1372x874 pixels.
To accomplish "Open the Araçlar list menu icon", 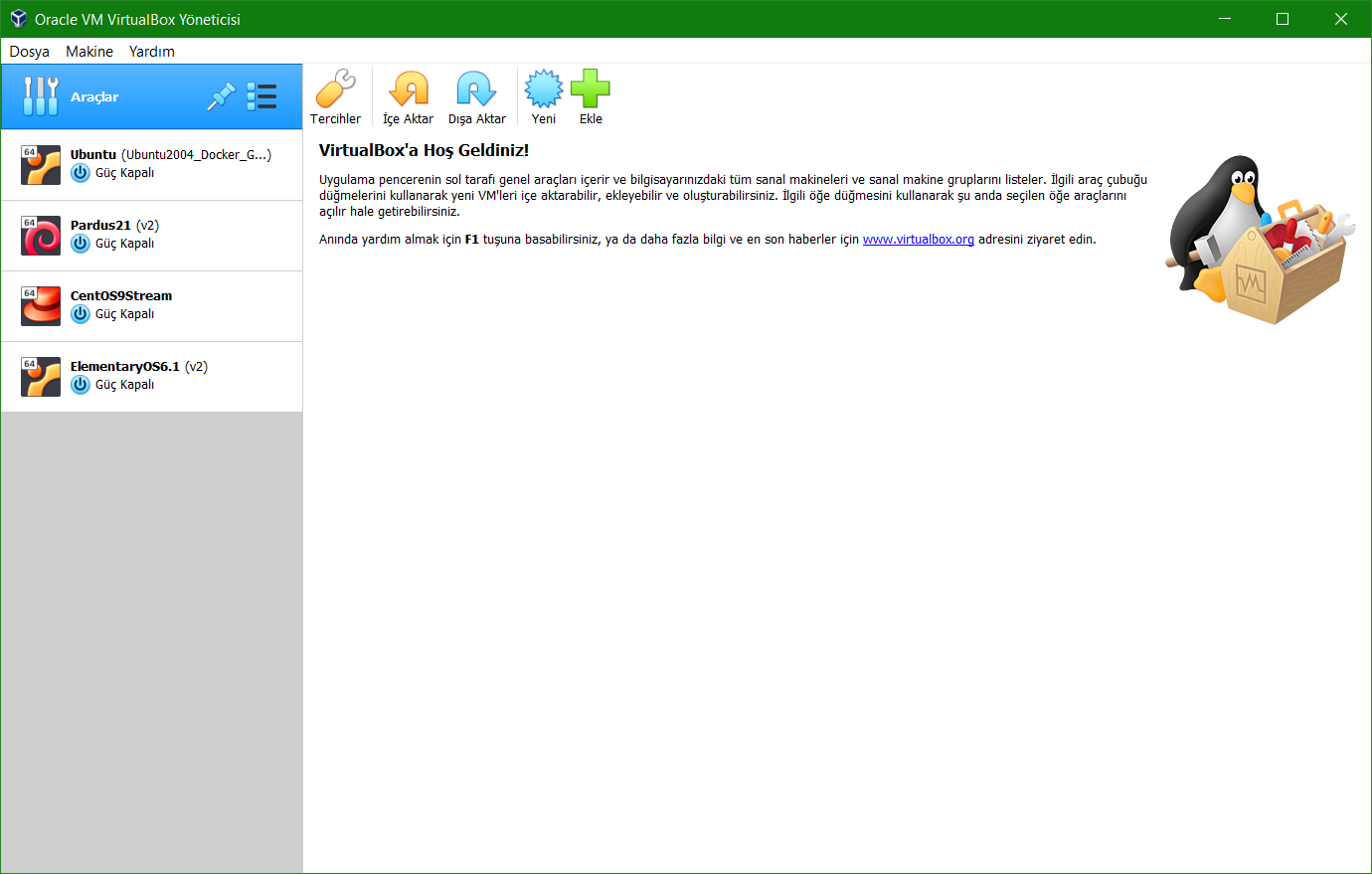I will coord(261,96).
